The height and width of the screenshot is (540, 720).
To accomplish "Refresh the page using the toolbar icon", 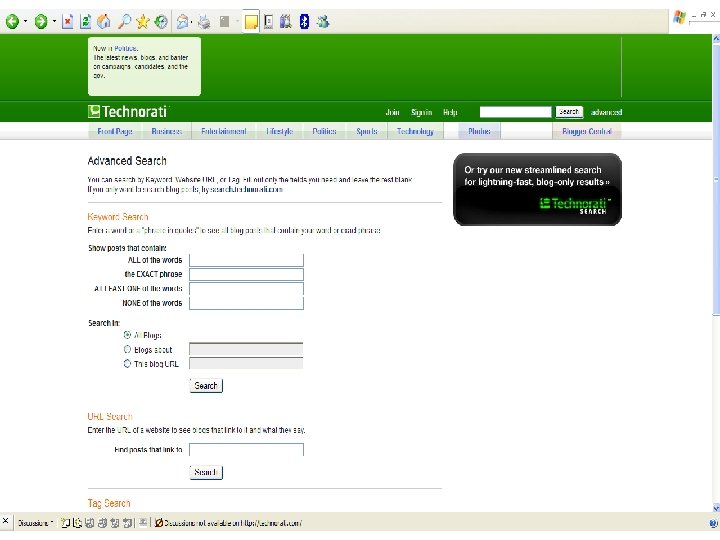I will pos(85,21).
